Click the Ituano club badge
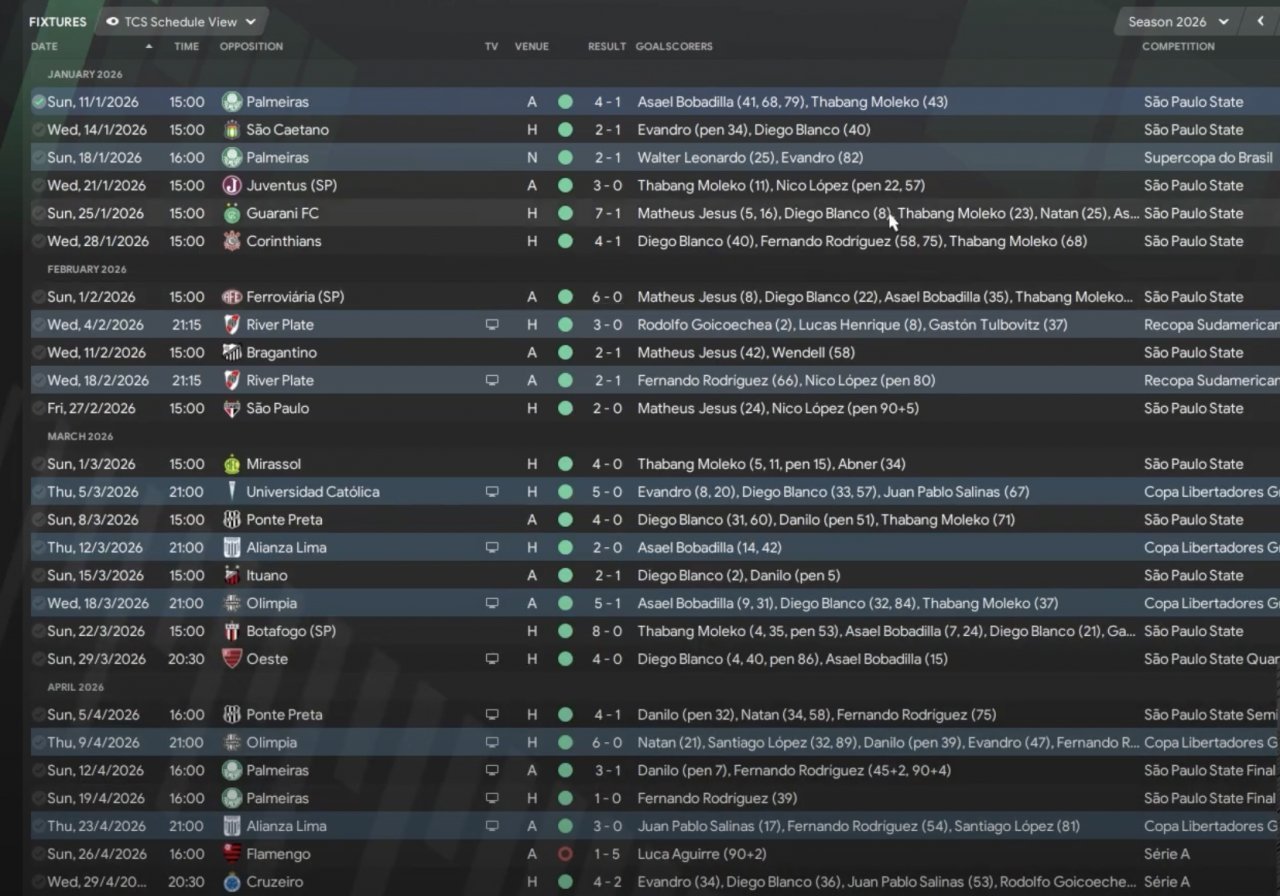1280x896 pixels. tap(231, 576)
